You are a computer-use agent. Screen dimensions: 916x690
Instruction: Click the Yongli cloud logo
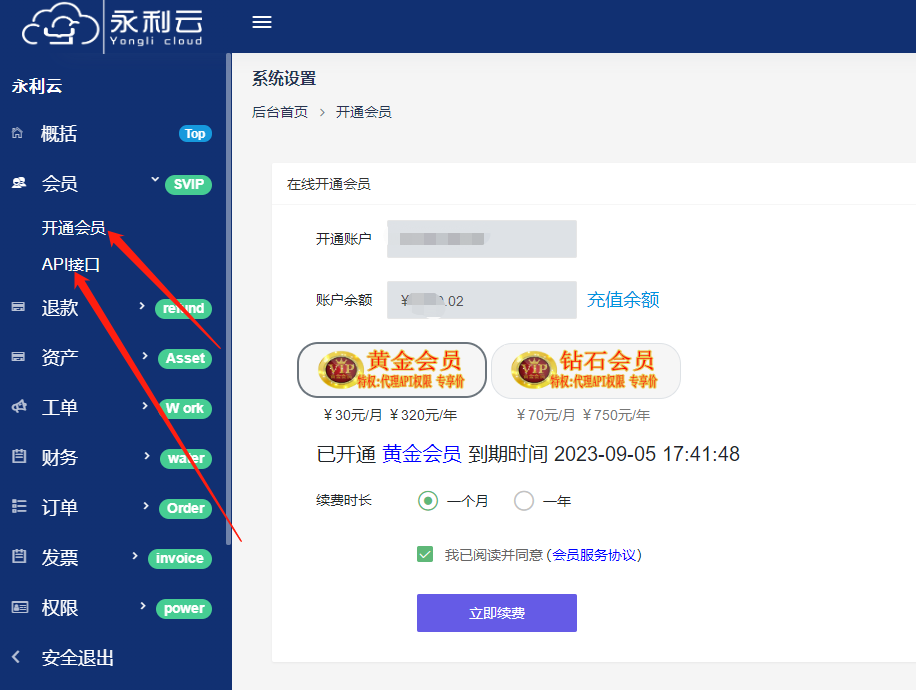point(113,27)
